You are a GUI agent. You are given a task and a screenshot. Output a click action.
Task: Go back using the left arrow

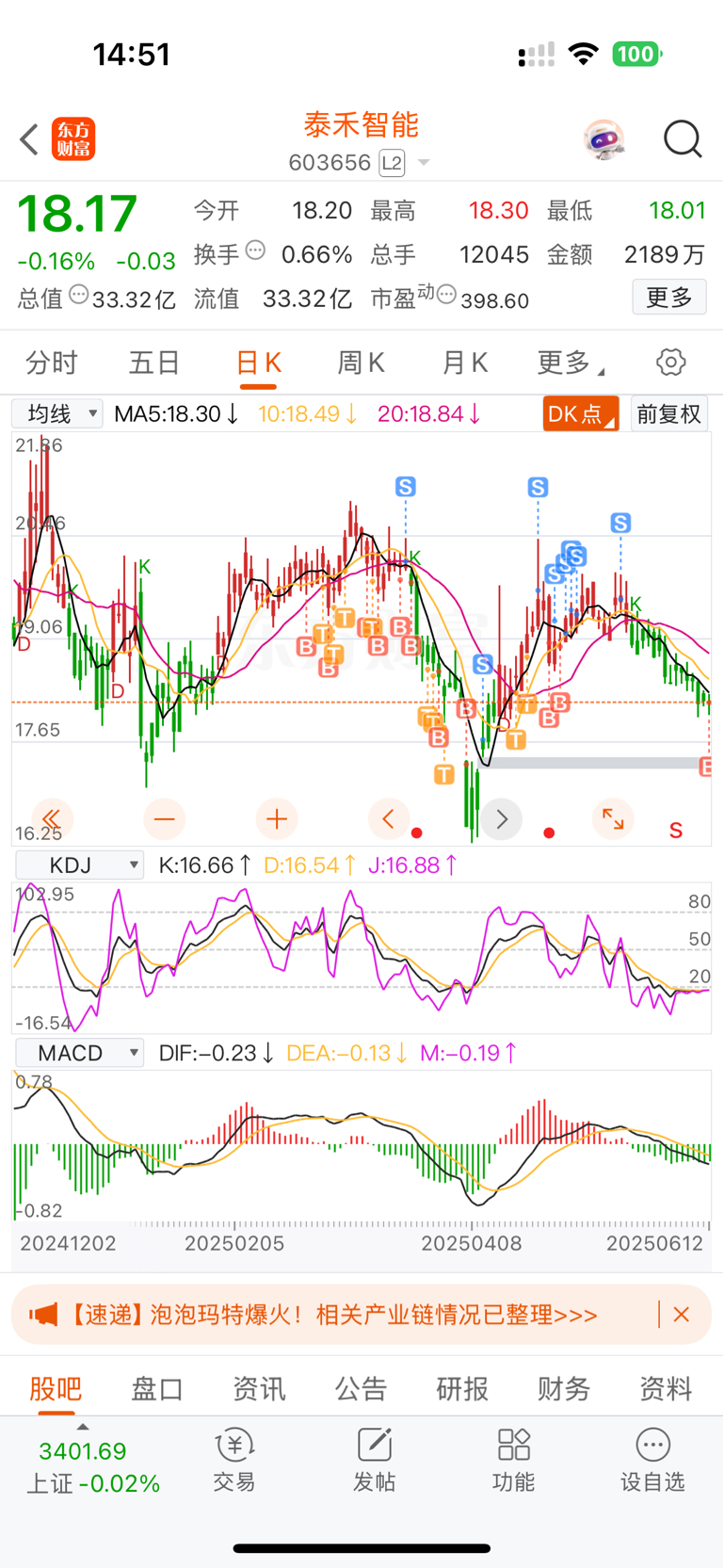coord(29,139)
